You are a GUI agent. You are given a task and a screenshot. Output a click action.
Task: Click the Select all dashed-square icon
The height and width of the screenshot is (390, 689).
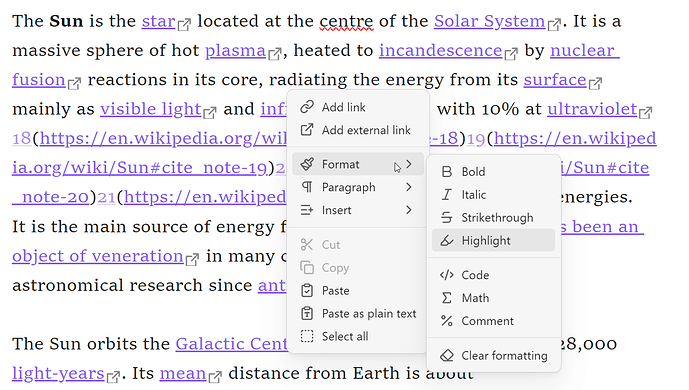pos(307,336)
